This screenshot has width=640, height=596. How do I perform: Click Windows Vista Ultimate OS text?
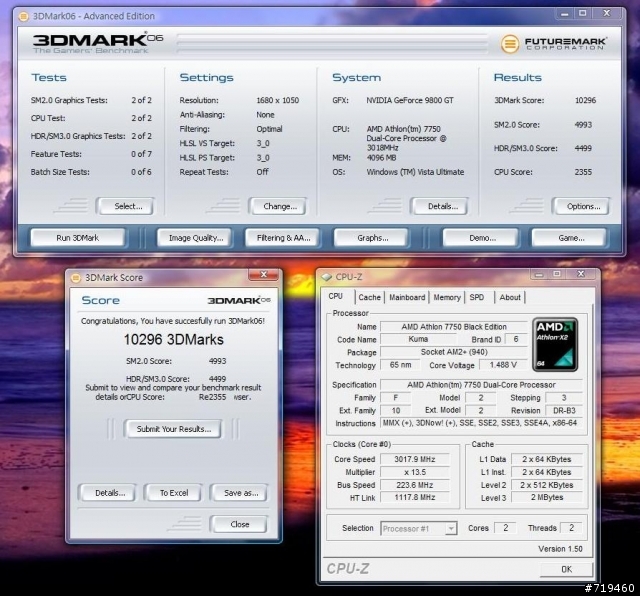pyautogui.click(x=415, y=172)
